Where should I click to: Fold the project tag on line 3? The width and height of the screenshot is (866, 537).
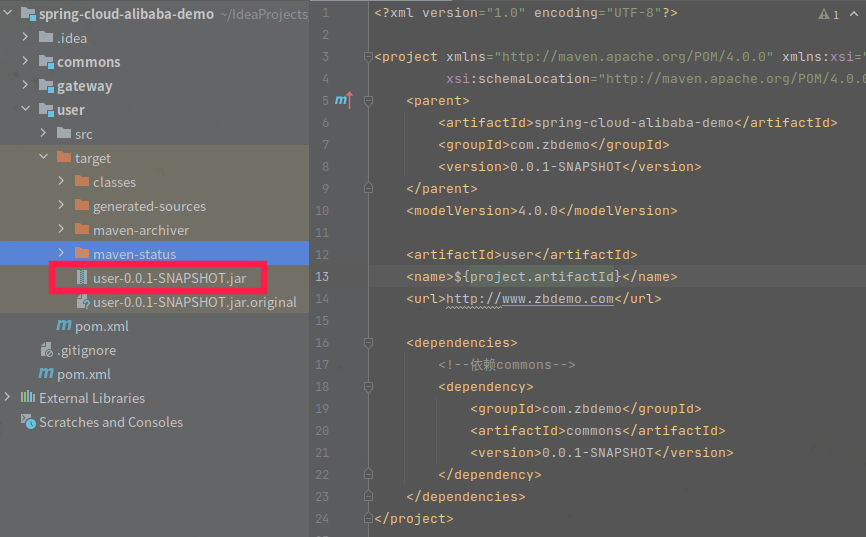point(368,56)
